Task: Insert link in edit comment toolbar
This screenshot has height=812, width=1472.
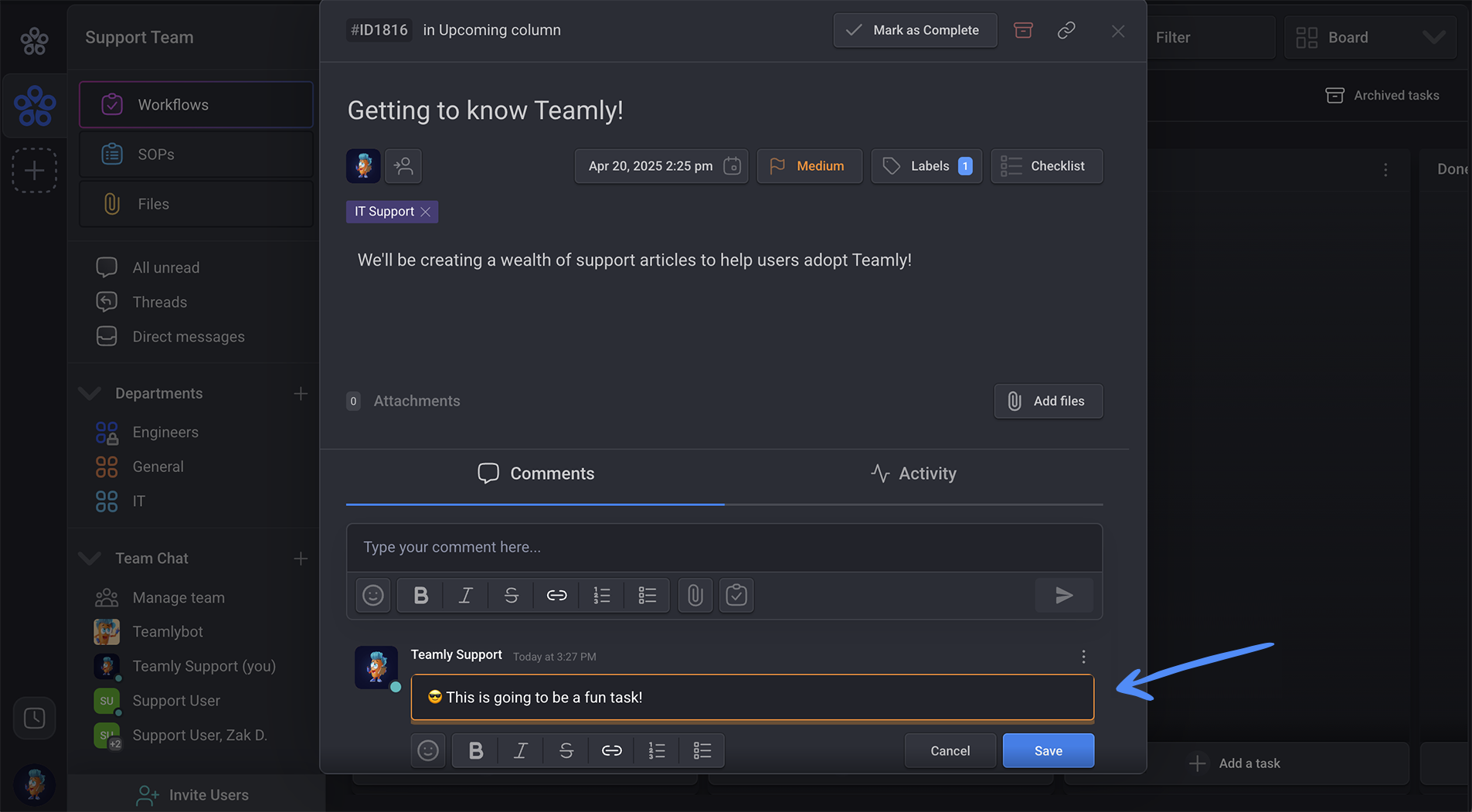Action: tap(612, 751)
